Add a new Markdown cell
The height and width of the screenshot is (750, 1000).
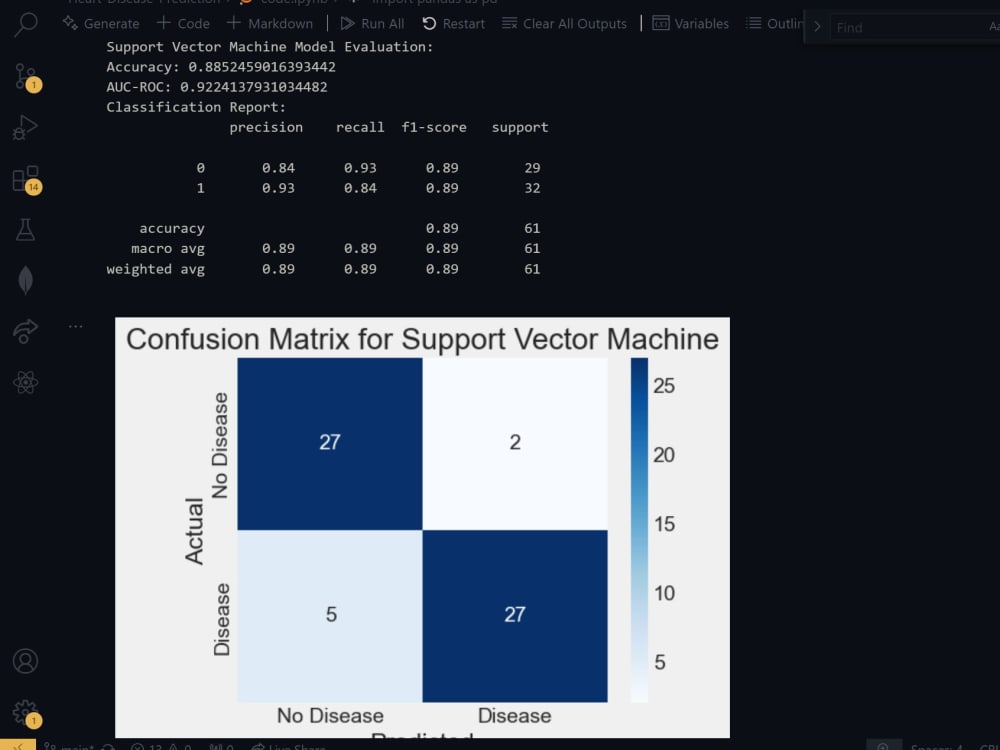click(x=270, y=24)
